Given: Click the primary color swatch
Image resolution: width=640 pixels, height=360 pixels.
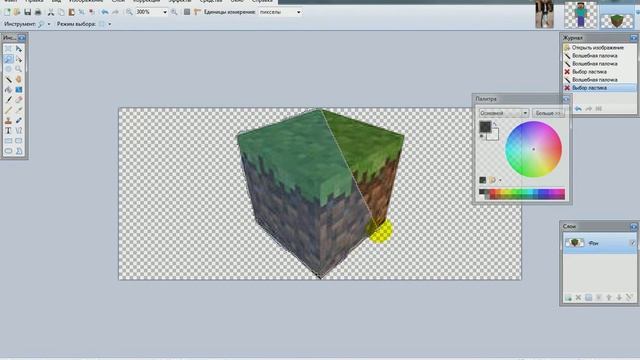Looking at the screenshot, I should [x=485, y=127].
